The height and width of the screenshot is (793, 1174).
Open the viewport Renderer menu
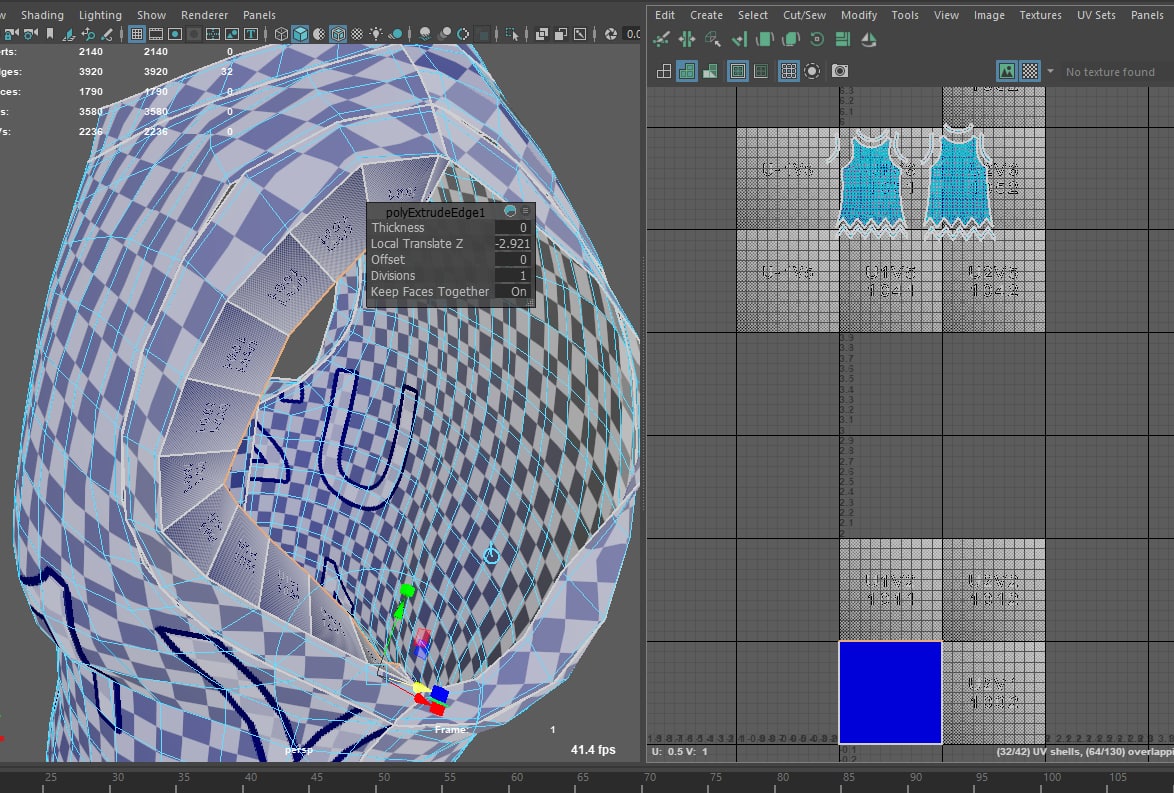(204, 15)
